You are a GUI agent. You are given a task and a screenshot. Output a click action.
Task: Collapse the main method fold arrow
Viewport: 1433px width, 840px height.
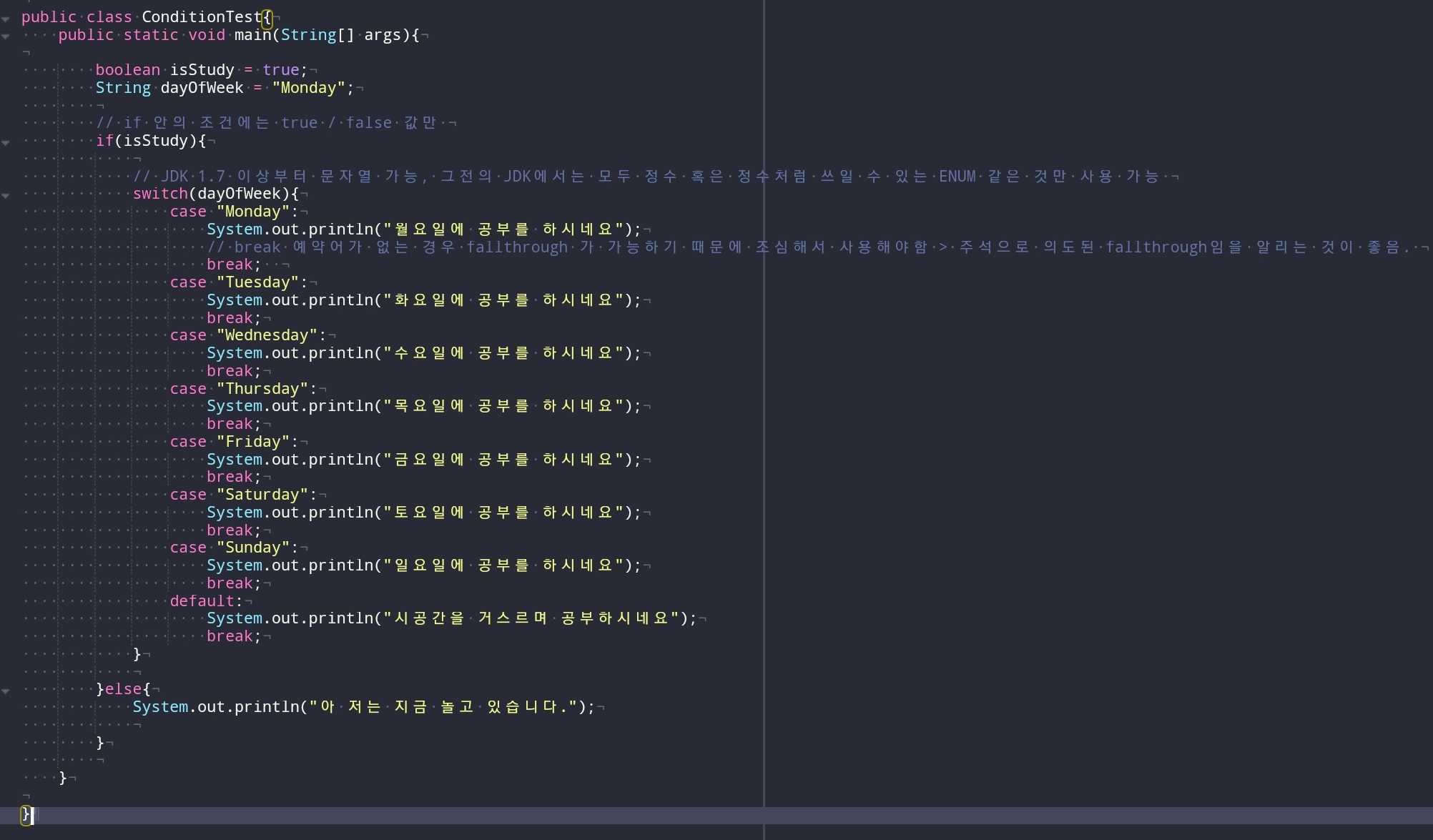pos(6,36)
